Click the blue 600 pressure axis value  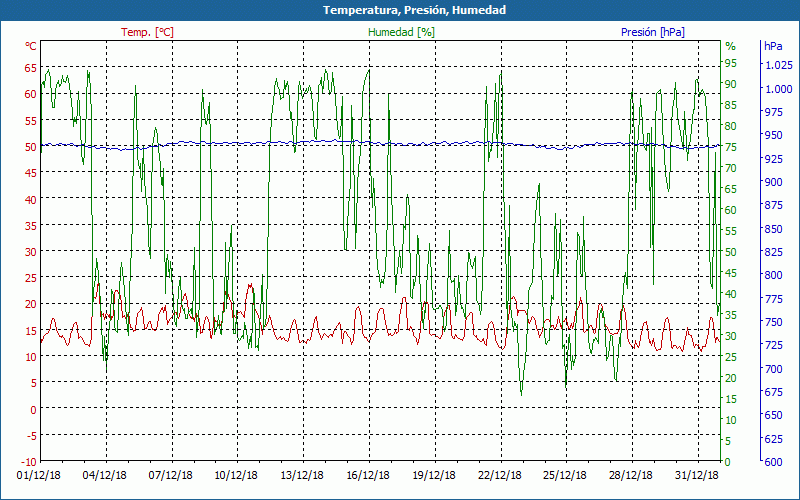tap(773, 462)
